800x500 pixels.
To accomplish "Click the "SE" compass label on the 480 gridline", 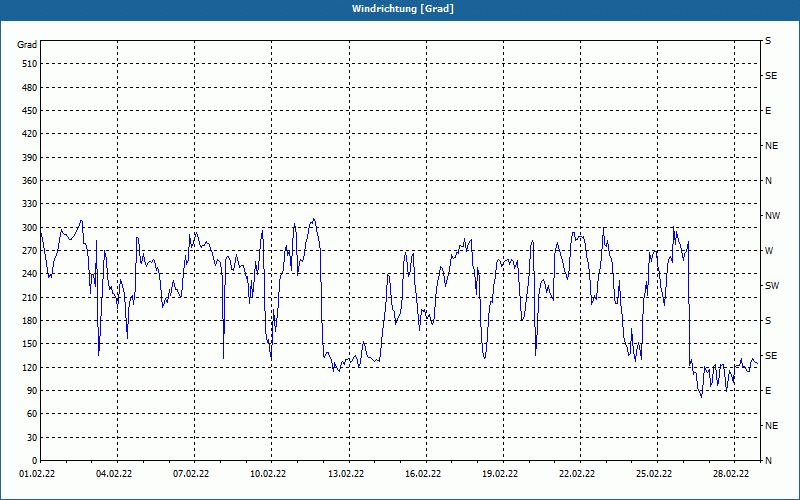I will tap(771, 76).
